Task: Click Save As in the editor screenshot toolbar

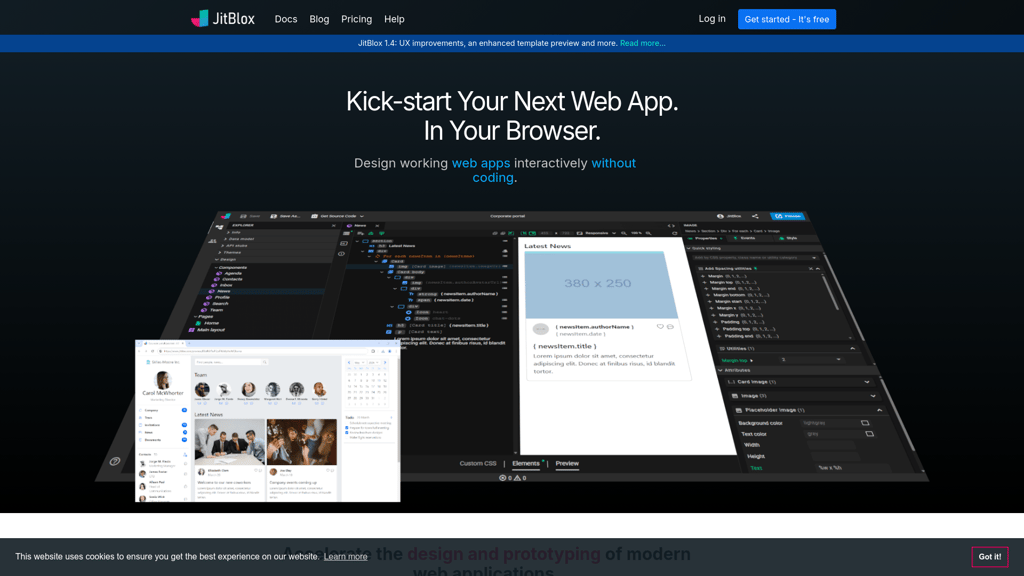Action: tap(285, 216)
